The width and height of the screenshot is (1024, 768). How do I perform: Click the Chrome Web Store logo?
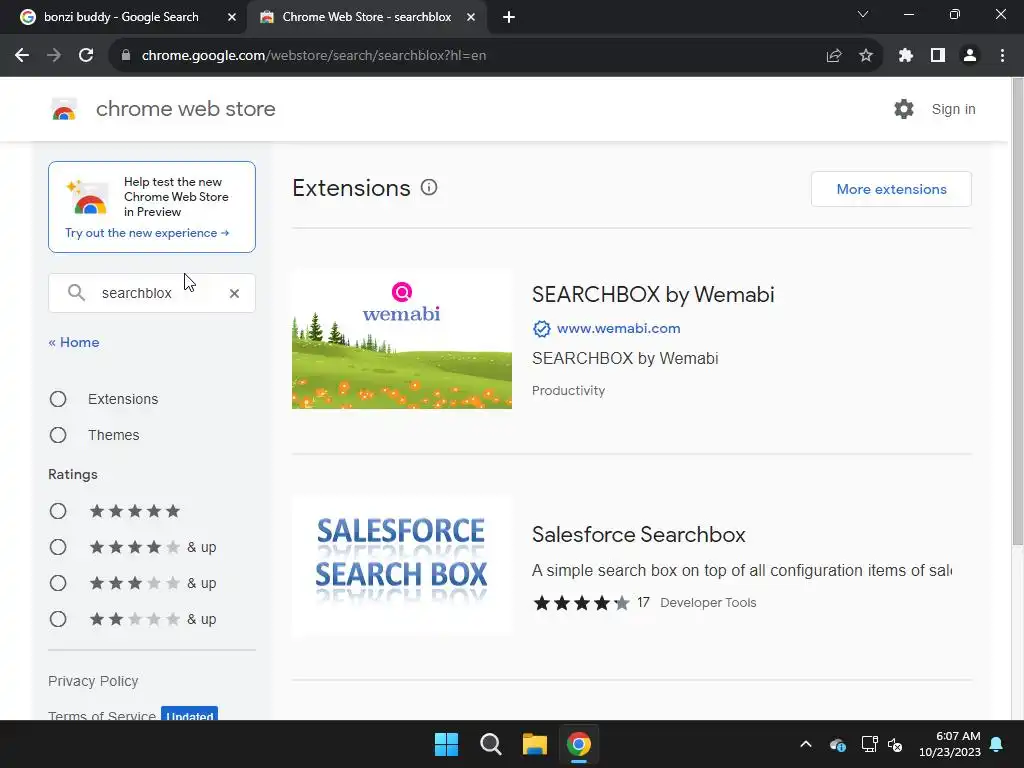pyautogui.click(x=64, y=109)
